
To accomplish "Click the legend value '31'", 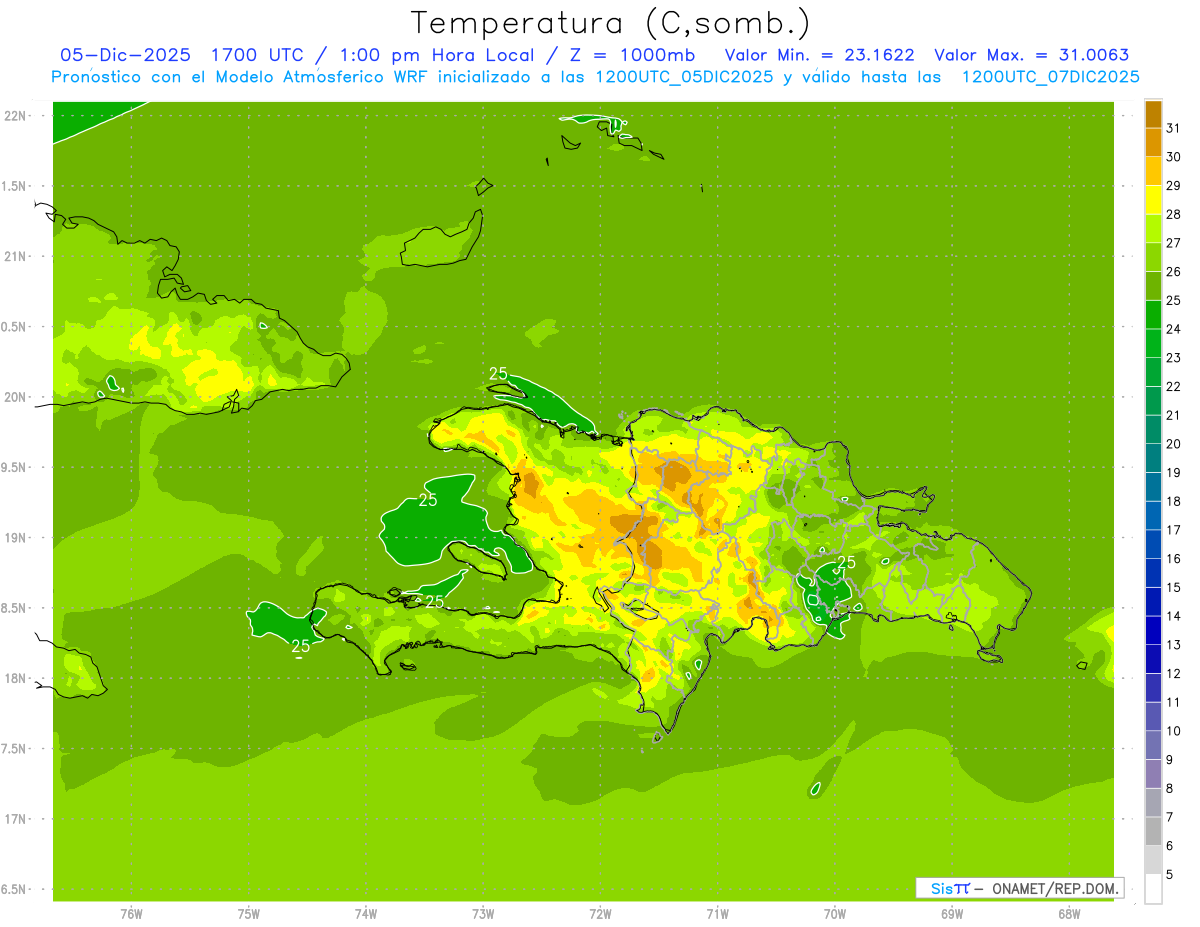I will coord(1174,127).
